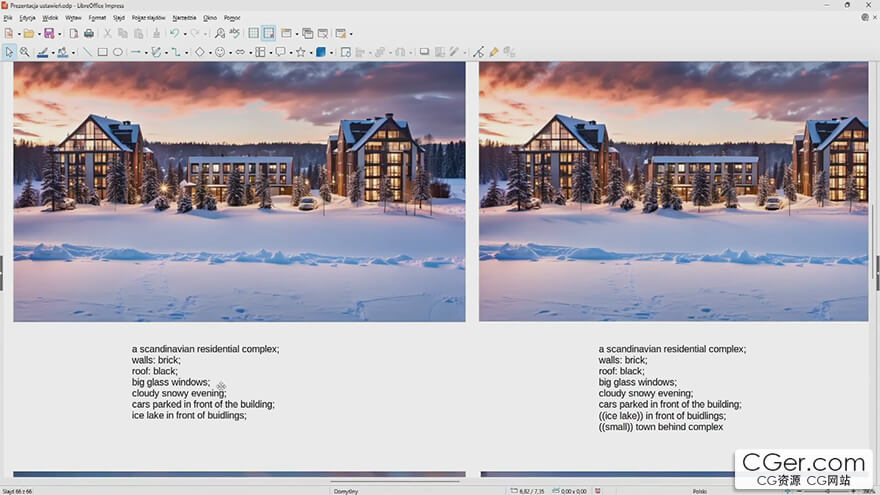880x495 pixels.
Task: Click the Export as PDF icon
Action: tap(74, 33)
